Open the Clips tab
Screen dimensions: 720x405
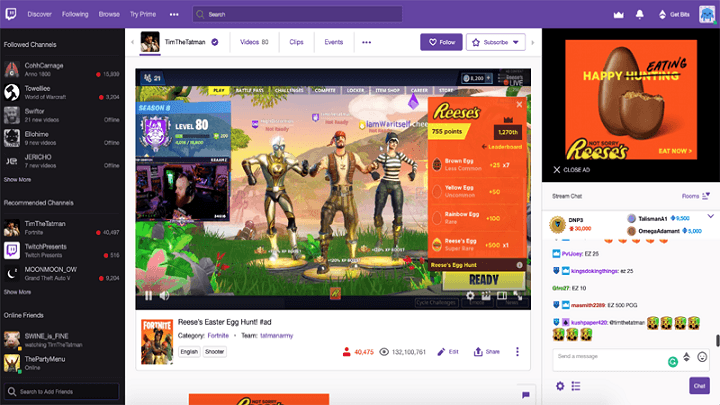click(296, 42)
